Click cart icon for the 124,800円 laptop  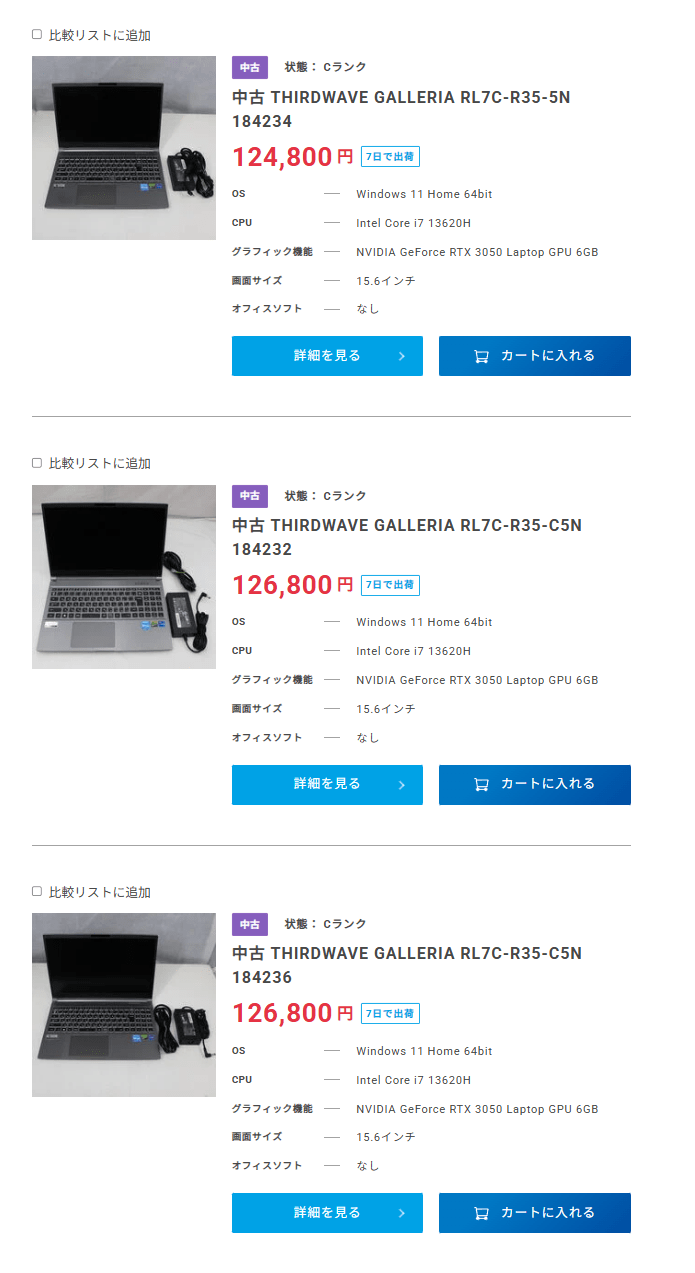(481, 356)
